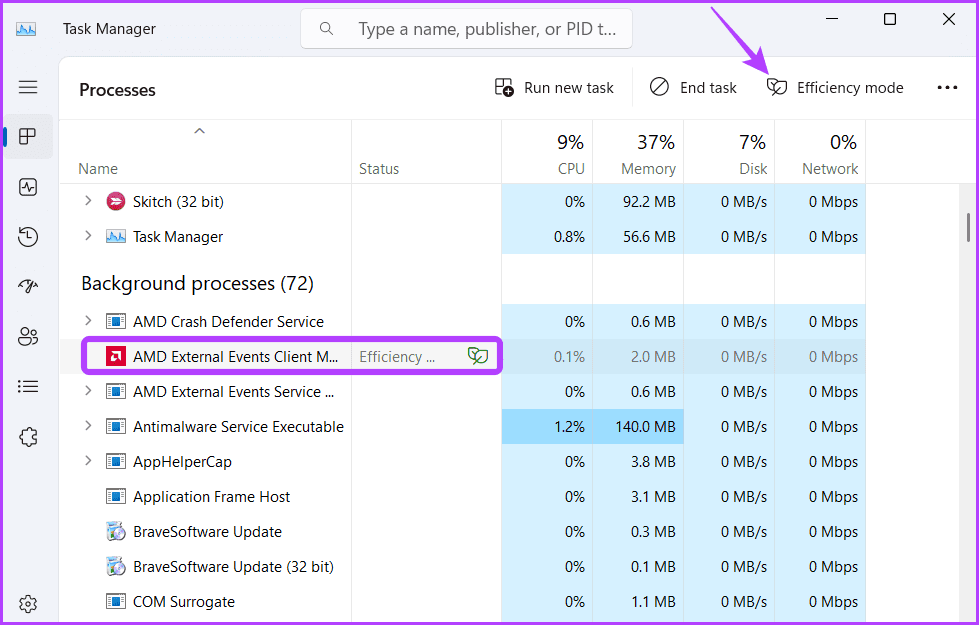Expand AMD Crash Defender Service

coord(88,320)
